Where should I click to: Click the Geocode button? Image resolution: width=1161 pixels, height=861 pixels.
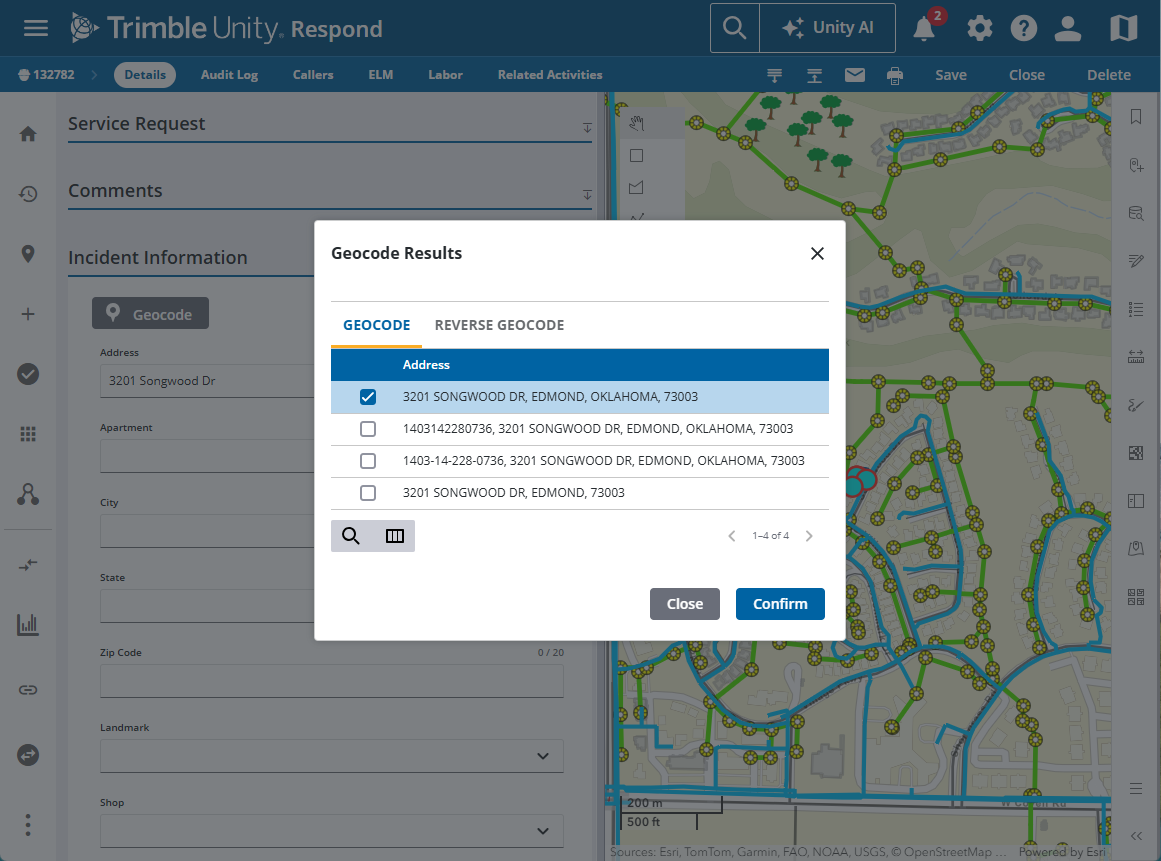tap(150, 314)
